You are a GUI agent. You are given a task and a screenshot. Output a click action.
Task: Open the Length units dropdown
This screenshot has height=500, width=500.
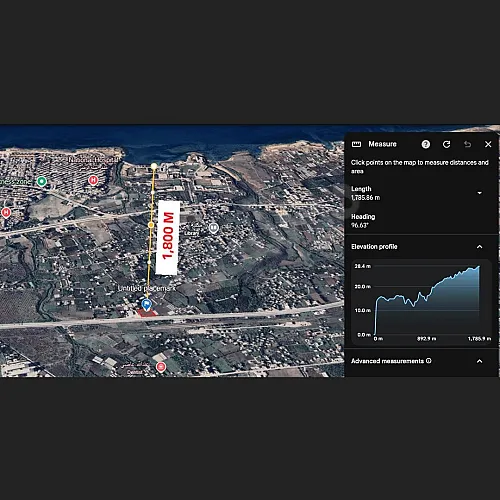tap(479, 193)
